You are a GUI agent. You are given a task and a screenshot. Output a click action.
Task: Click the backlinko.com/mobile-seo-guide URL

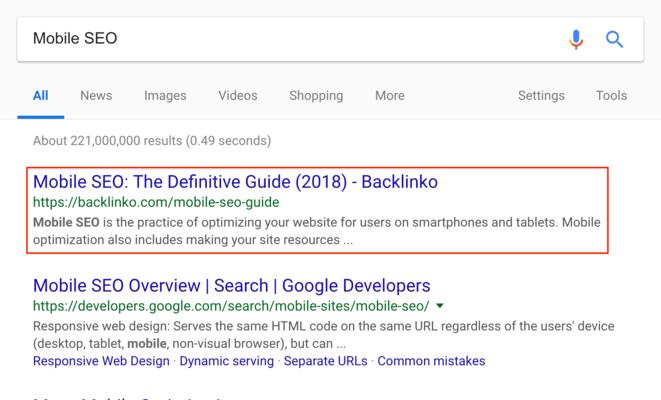[156, 202]
